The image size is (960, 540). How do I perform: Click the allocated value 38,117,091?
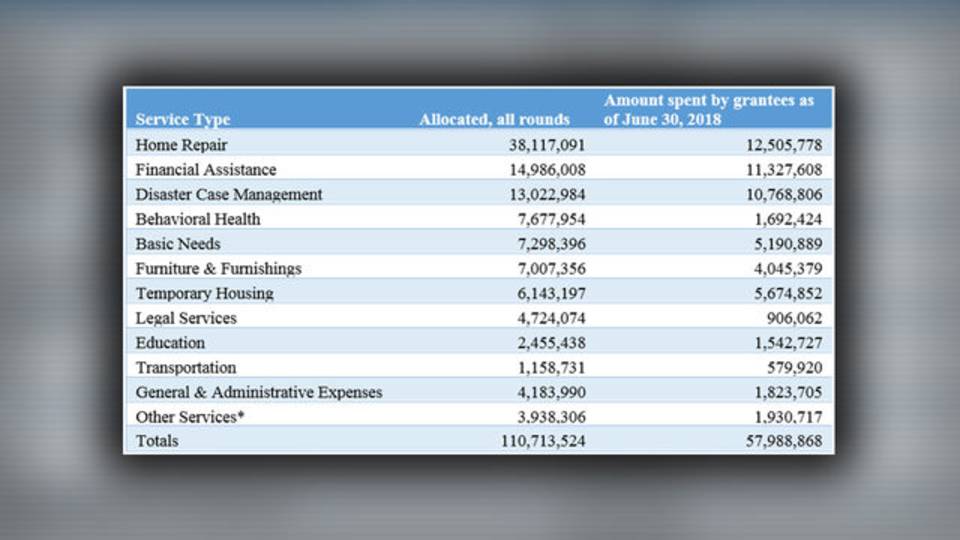point(547,145)
